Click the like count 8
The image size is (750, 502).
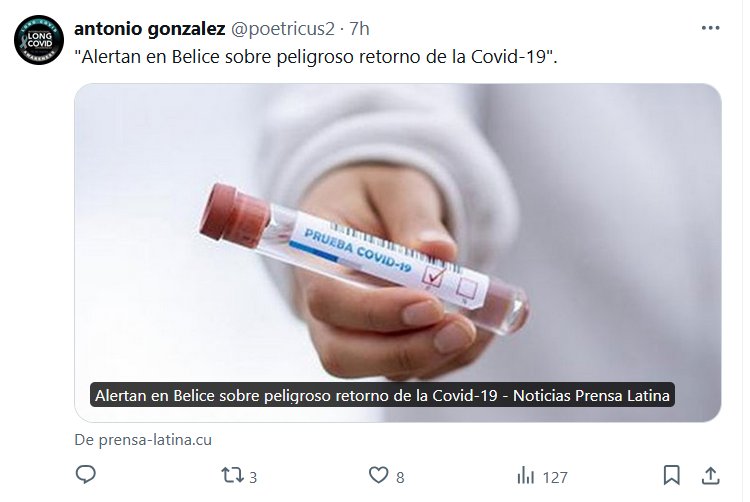(400, 477)
